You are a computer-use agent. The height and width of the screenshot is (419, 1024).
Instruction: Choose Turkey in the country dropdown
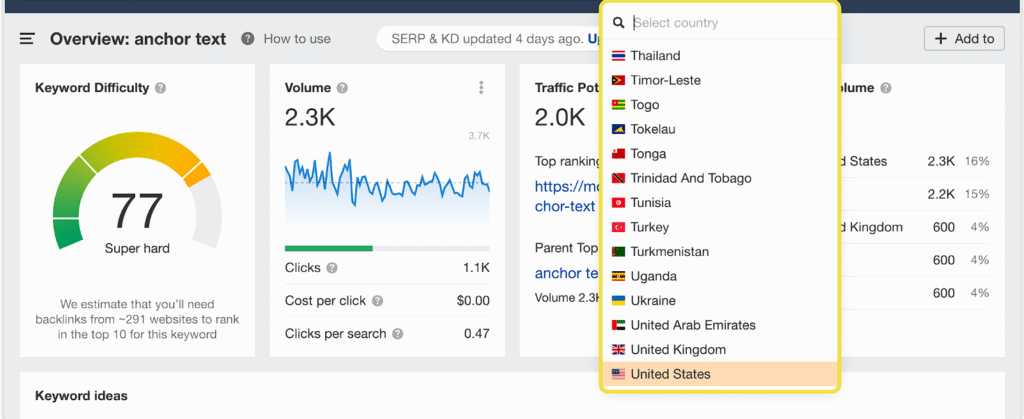point(650,227)
